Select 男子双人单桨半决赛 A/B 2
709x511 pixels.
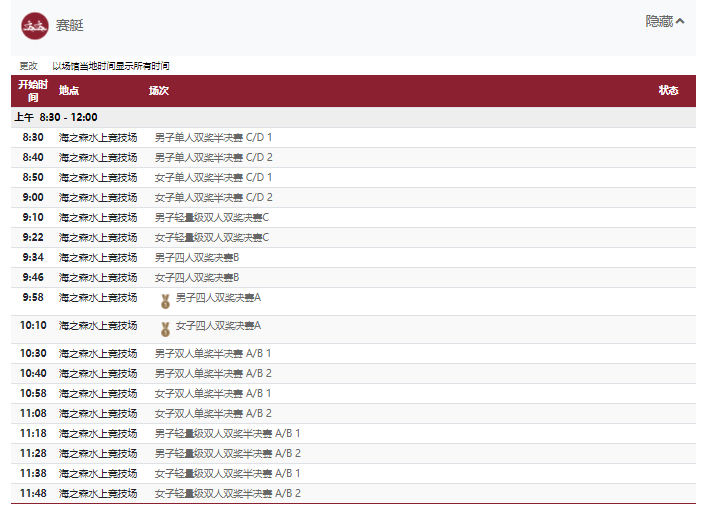(x=213, y=374)
